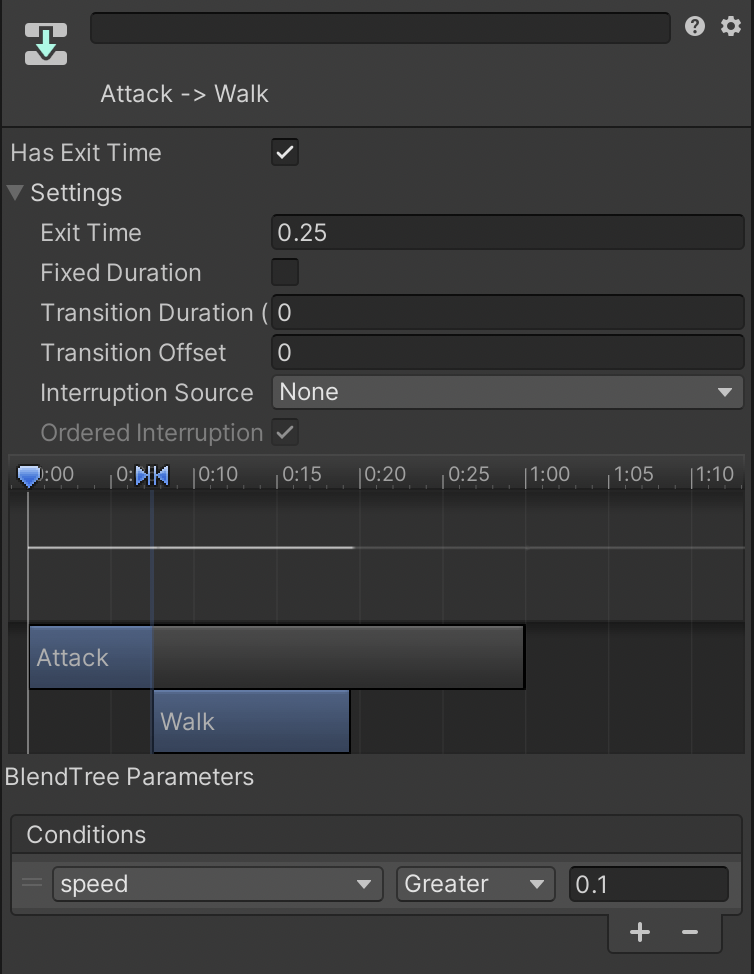This screenshot has height=974, width=754.
Task: Click the minus icon to remove condition
Action: pos(690,932)
